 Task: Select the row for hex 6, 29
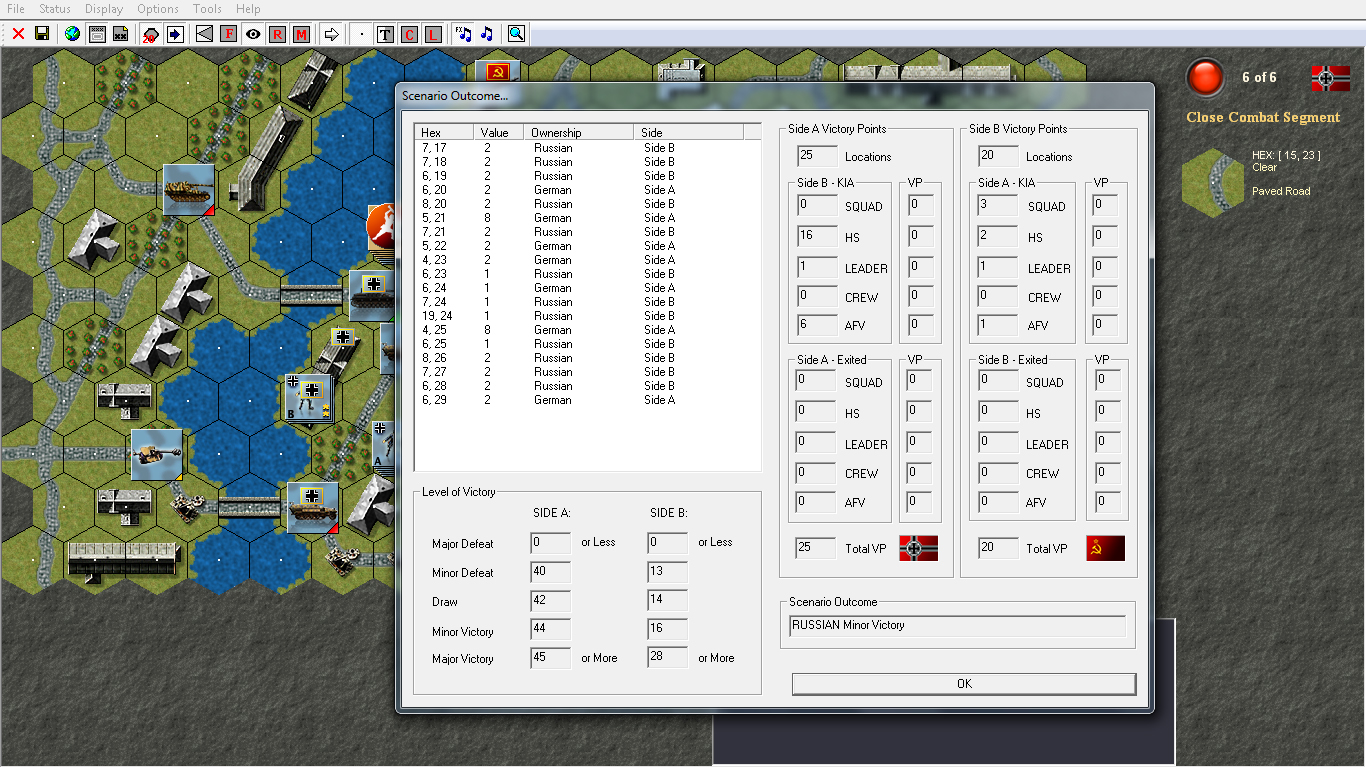[x=587, y=400]
